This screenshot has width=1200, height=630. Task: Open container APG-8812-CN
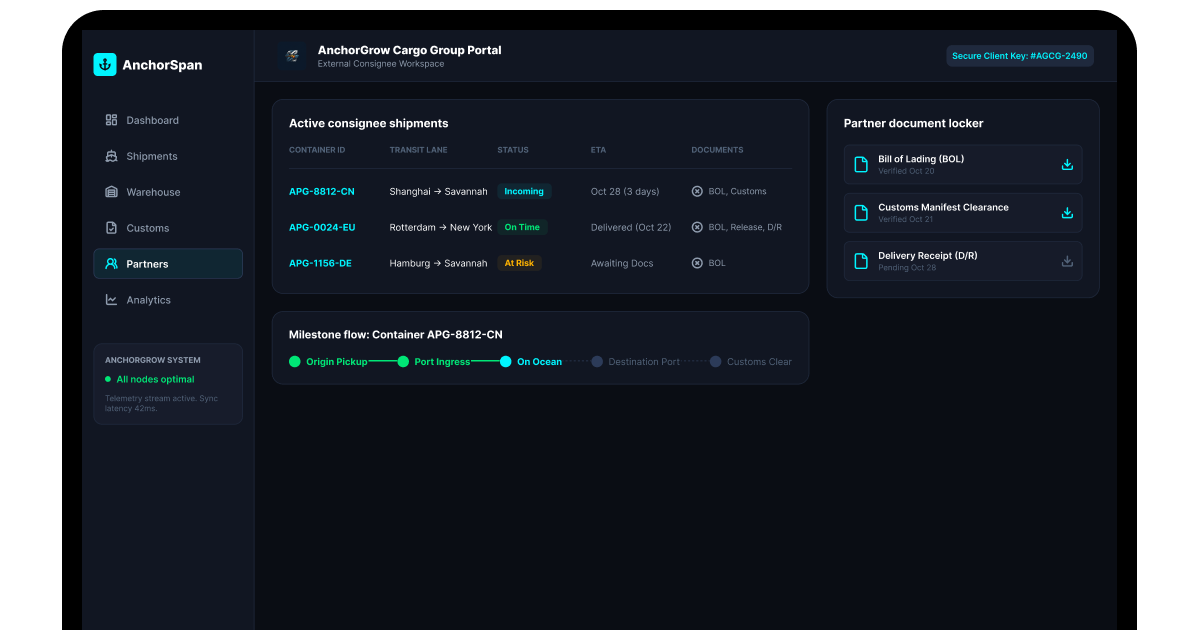pos(322,191)
